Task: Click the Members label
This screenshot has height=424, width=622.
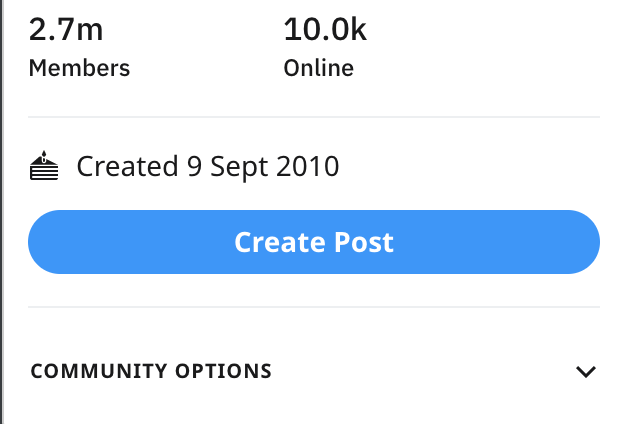Action: coord(79,68)
